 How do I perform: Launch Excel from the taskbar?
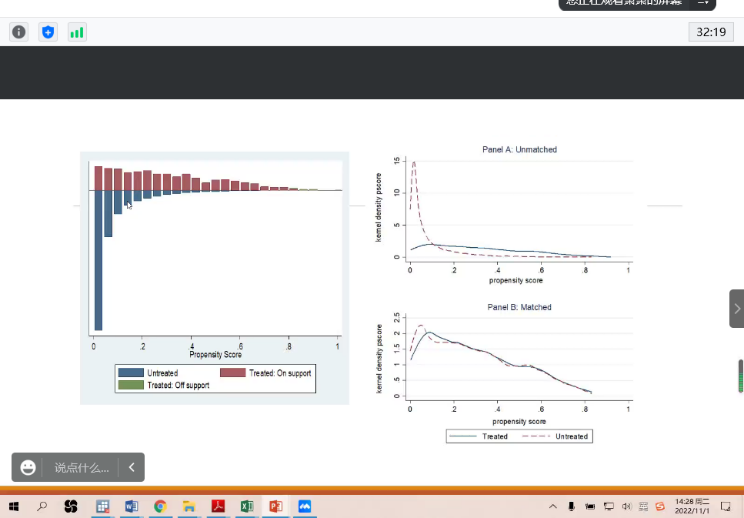point(247,506)
